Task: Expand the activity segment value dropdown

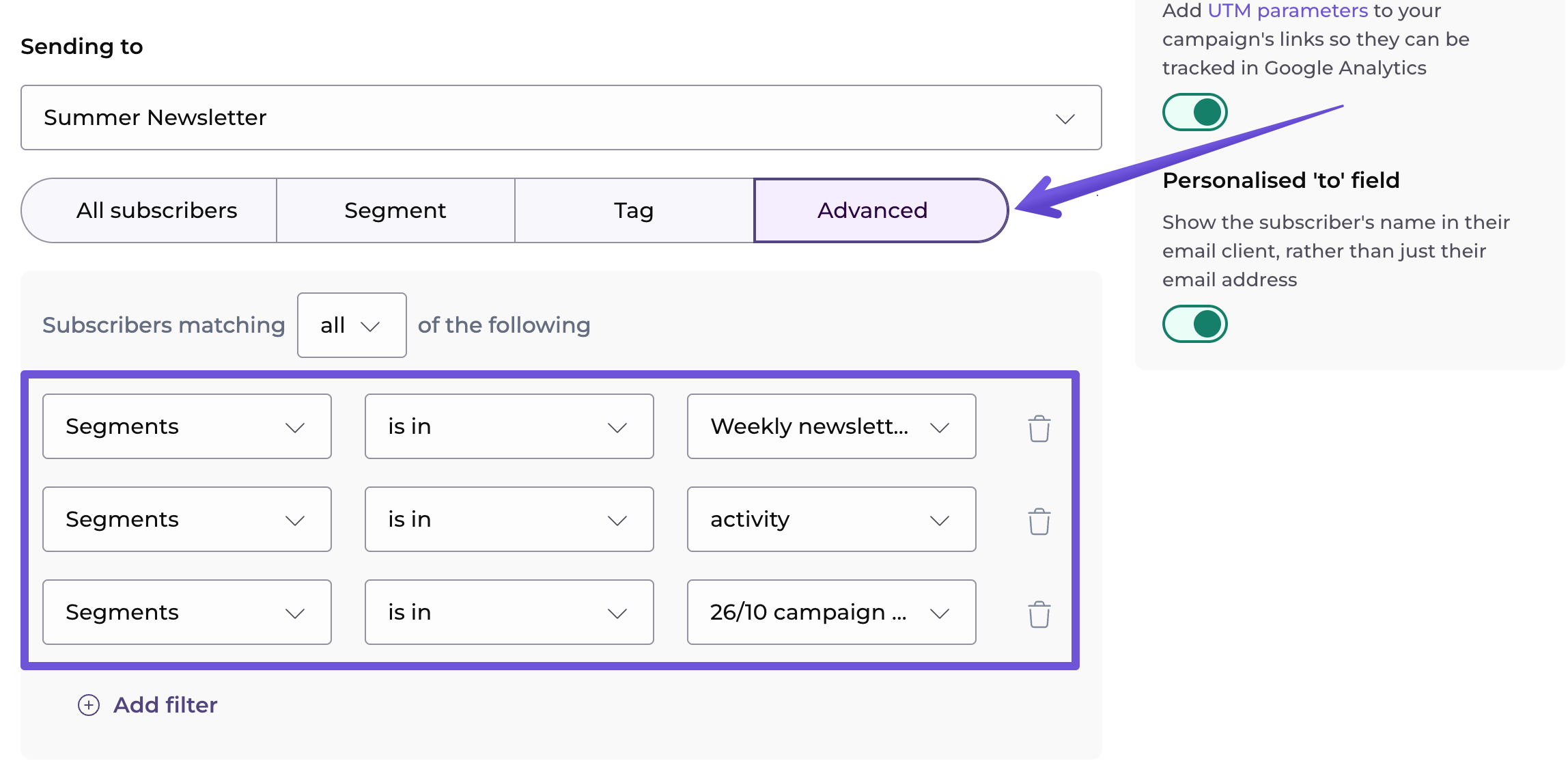Action: (x=831, y=519)
